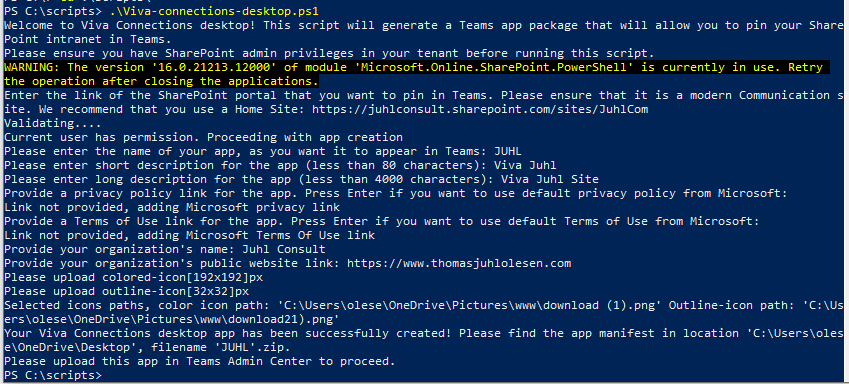Click the www.thomasjuhlolesen.com website link
The width and height of the screenshot is (849, 384).
[459, 264]
